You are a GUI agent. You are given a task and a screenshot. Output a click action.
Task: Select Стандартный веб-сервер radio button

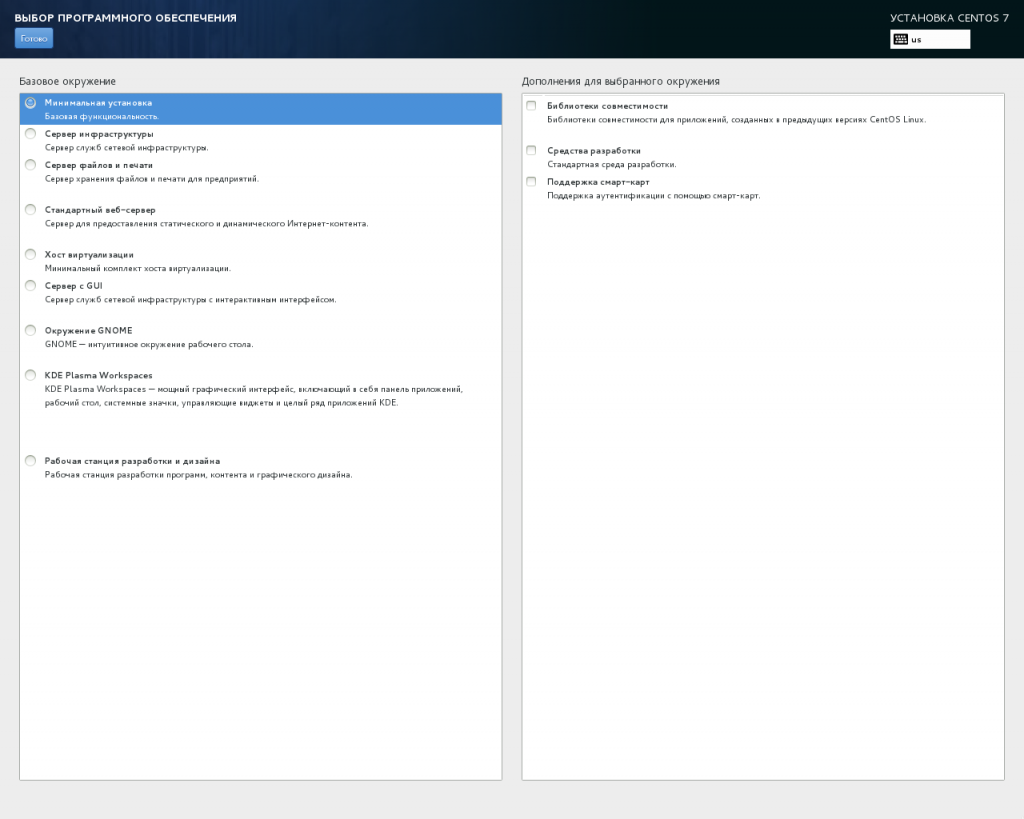point(31,210)
